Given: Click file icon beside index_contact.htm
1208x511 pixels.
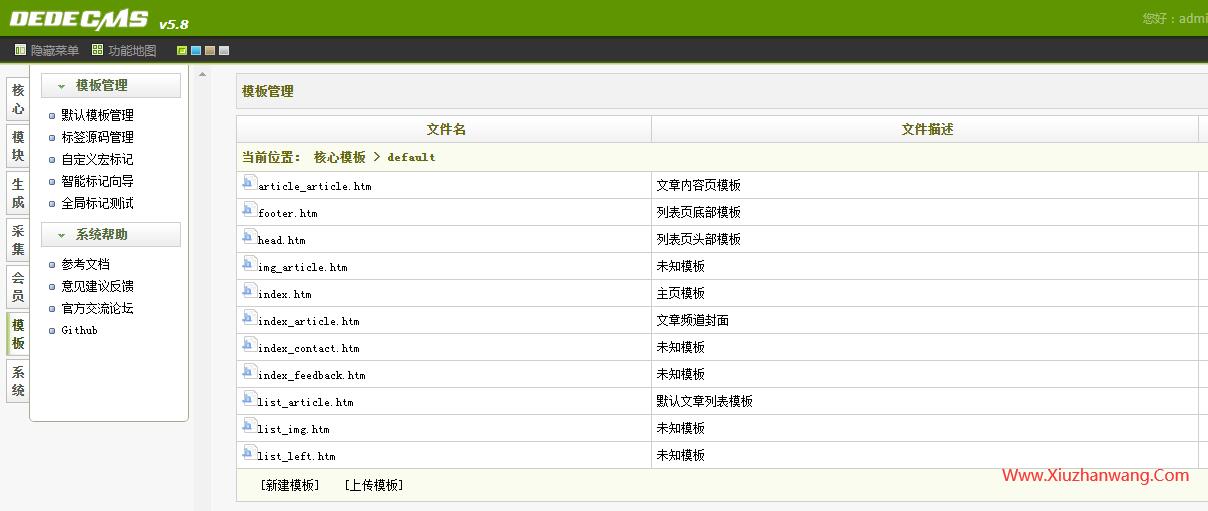Looking at the screenshot, I should (249, 345).
